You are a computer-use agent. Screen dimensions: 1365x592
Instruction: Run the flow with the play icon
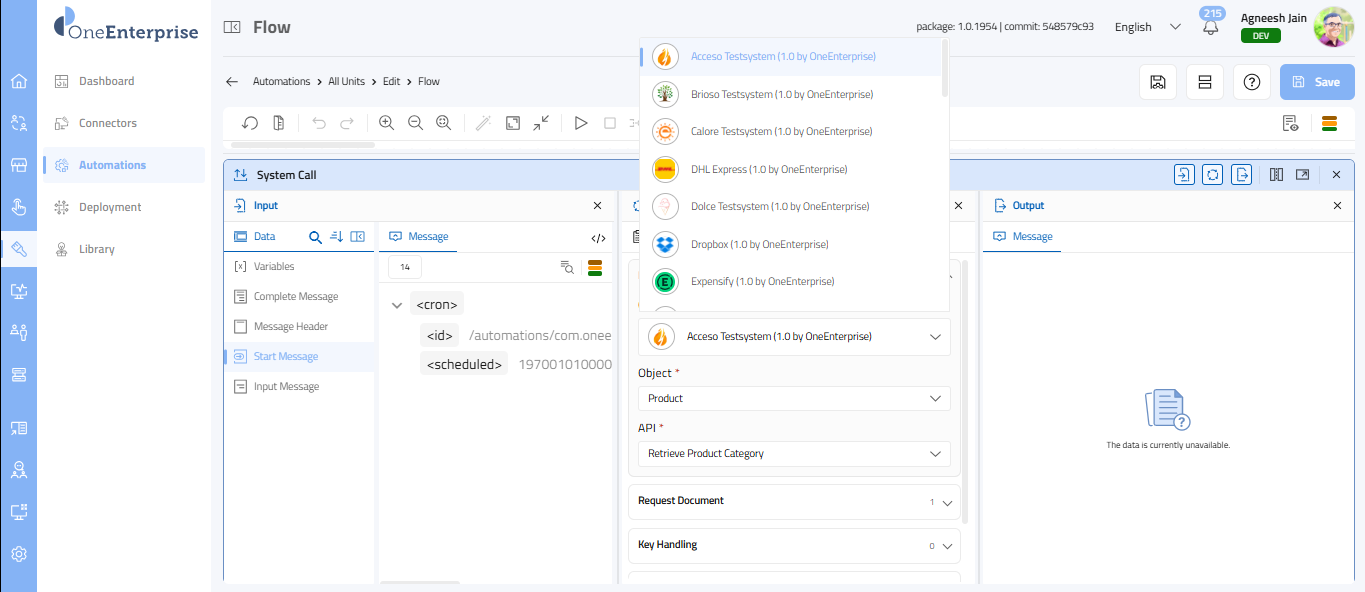pyautogui.click(x=581, y=123)
